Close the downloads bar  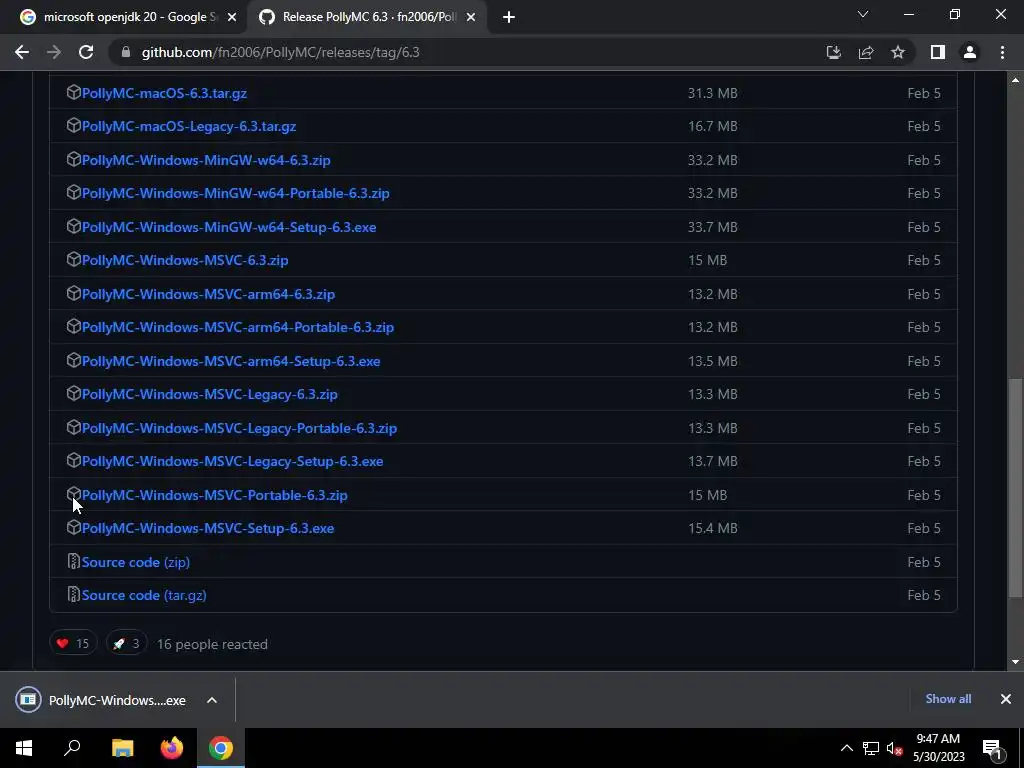(1006, 699)
